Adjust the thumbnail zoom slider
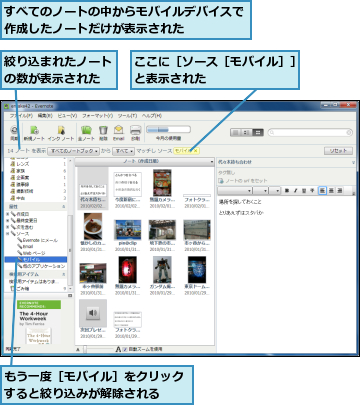Viewport: 360px width, 405px height. [x=85, y=349]
